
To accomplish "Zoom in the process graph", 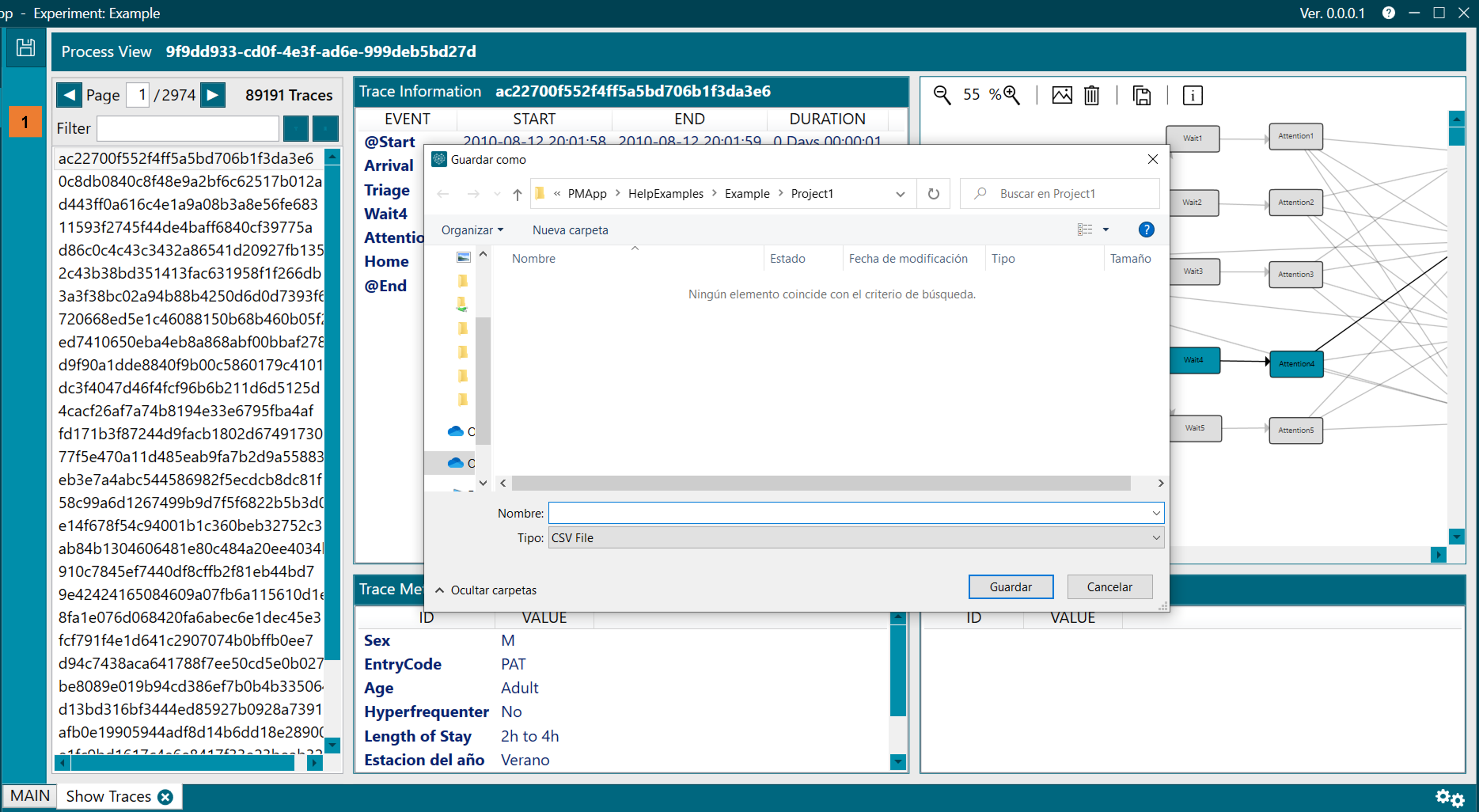I will [1012, 95].
